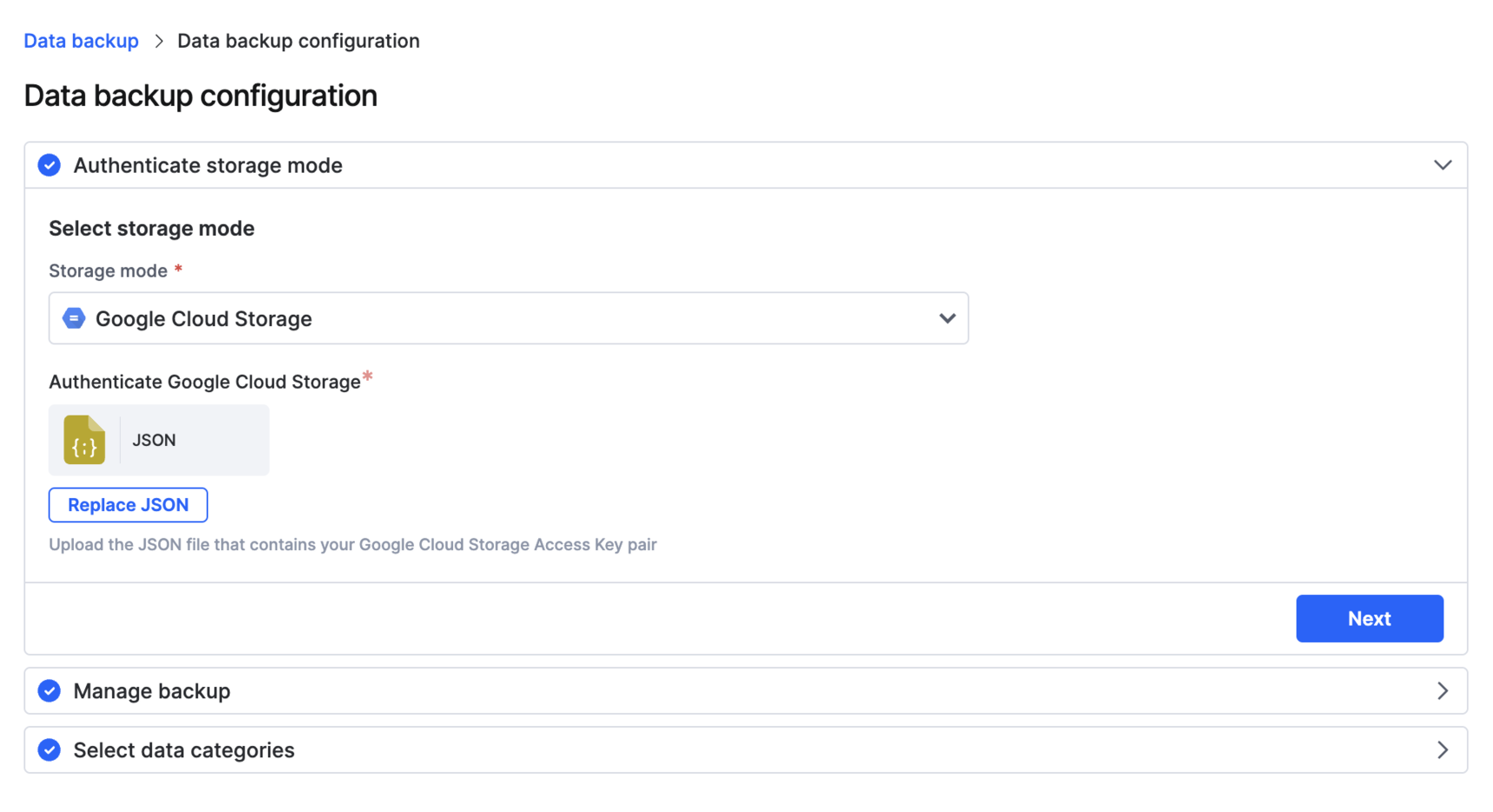
Task: Click the Manage backup section title
Action: click(152, 691)
